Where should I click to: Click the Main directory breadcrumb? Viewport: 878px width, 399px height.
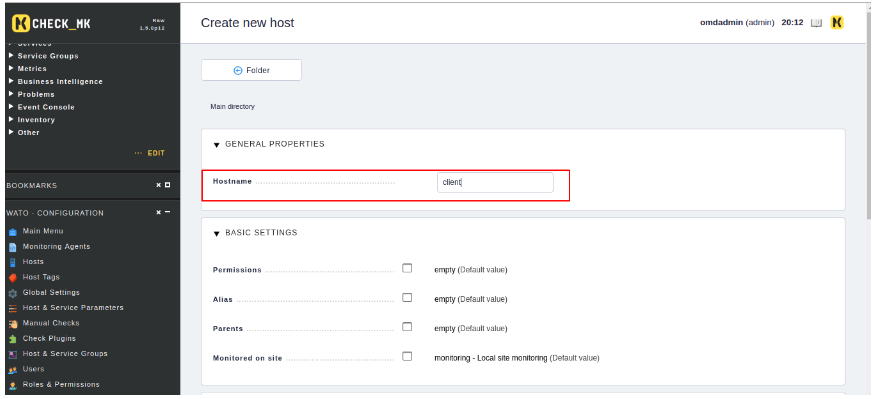(232, 106)
